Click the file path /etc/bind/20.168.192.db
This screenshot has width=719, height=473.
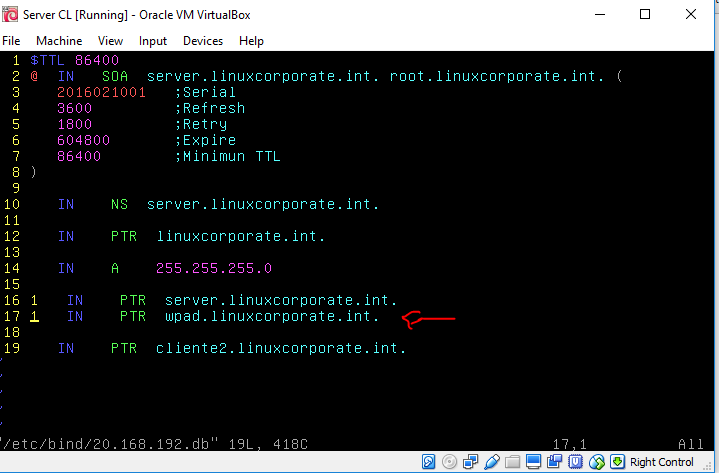coord(105,444)
